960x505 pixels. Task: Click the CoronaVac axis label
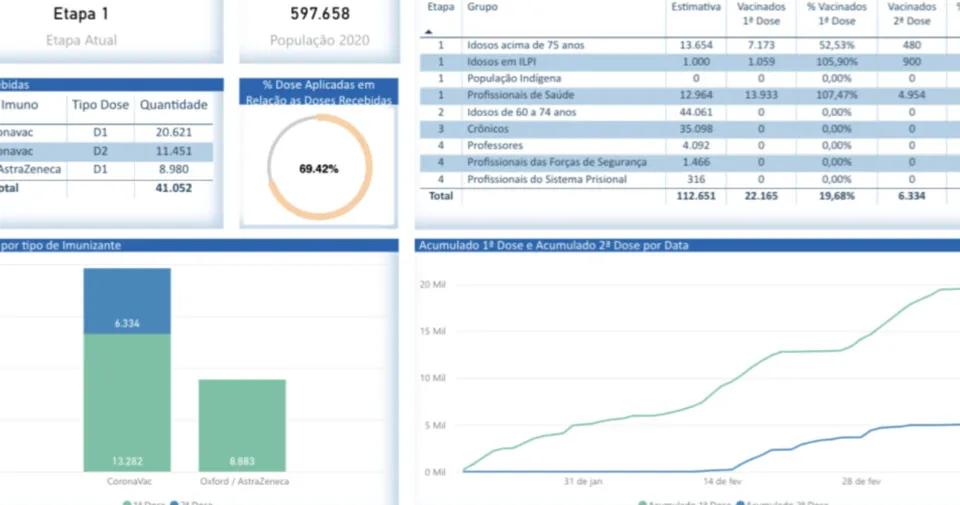click(129, 482)
